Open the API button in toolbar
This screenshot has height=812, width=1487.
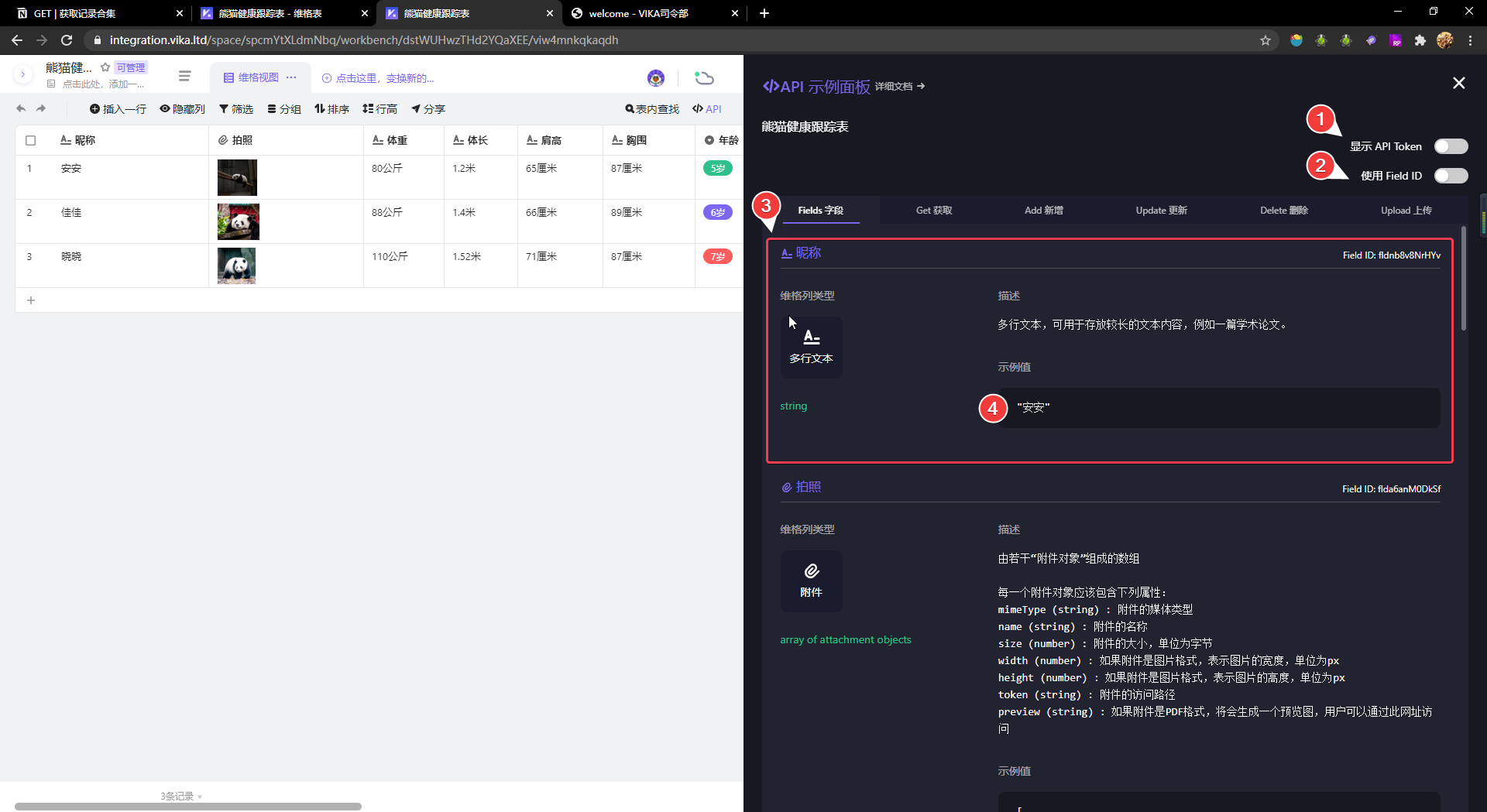(707, 109)
